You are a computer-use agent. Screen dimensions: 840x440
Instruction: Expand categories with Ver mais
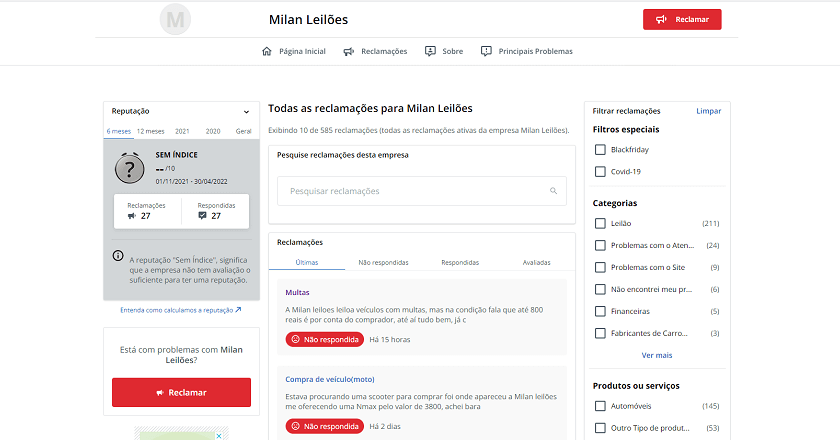[x=656, y=355]
